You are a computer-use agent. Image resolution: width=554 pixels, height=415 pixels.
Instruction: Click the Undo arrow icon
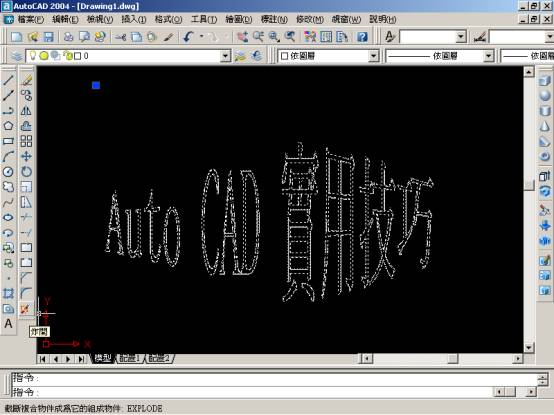[x=188, y=37]
